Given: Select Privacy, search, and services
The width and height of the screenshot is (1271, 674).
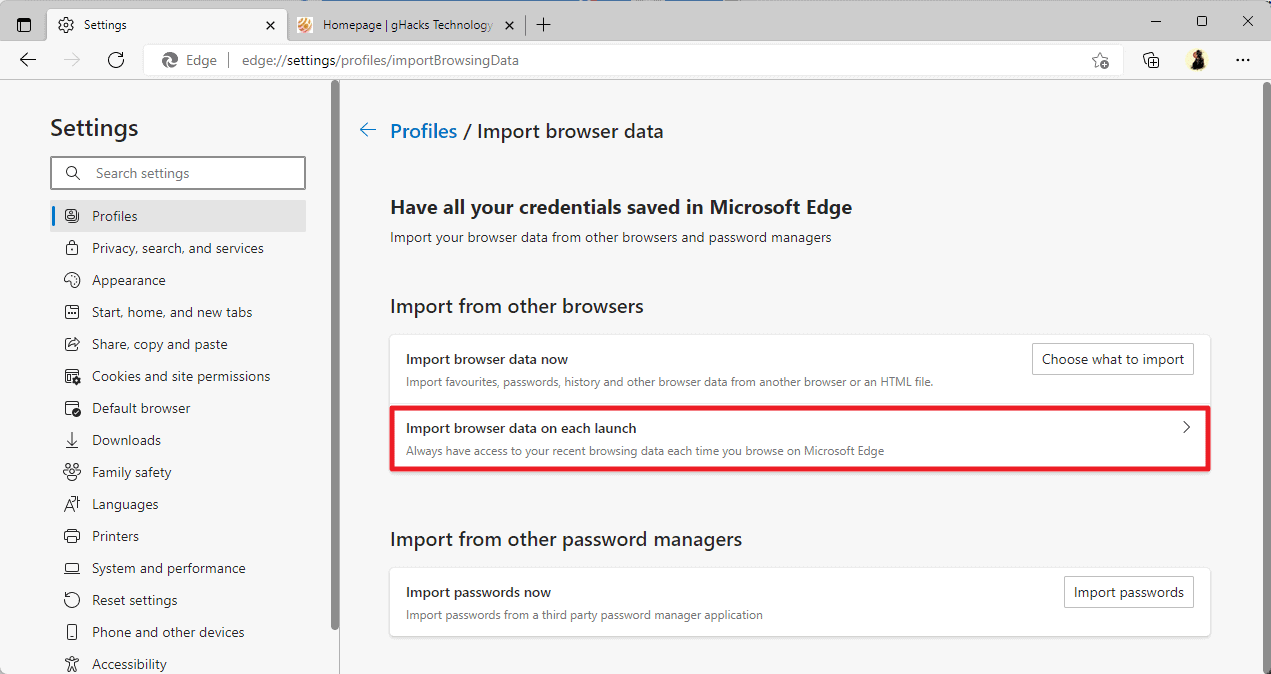Looking at the screenshot, I should (x=178, y=247).
